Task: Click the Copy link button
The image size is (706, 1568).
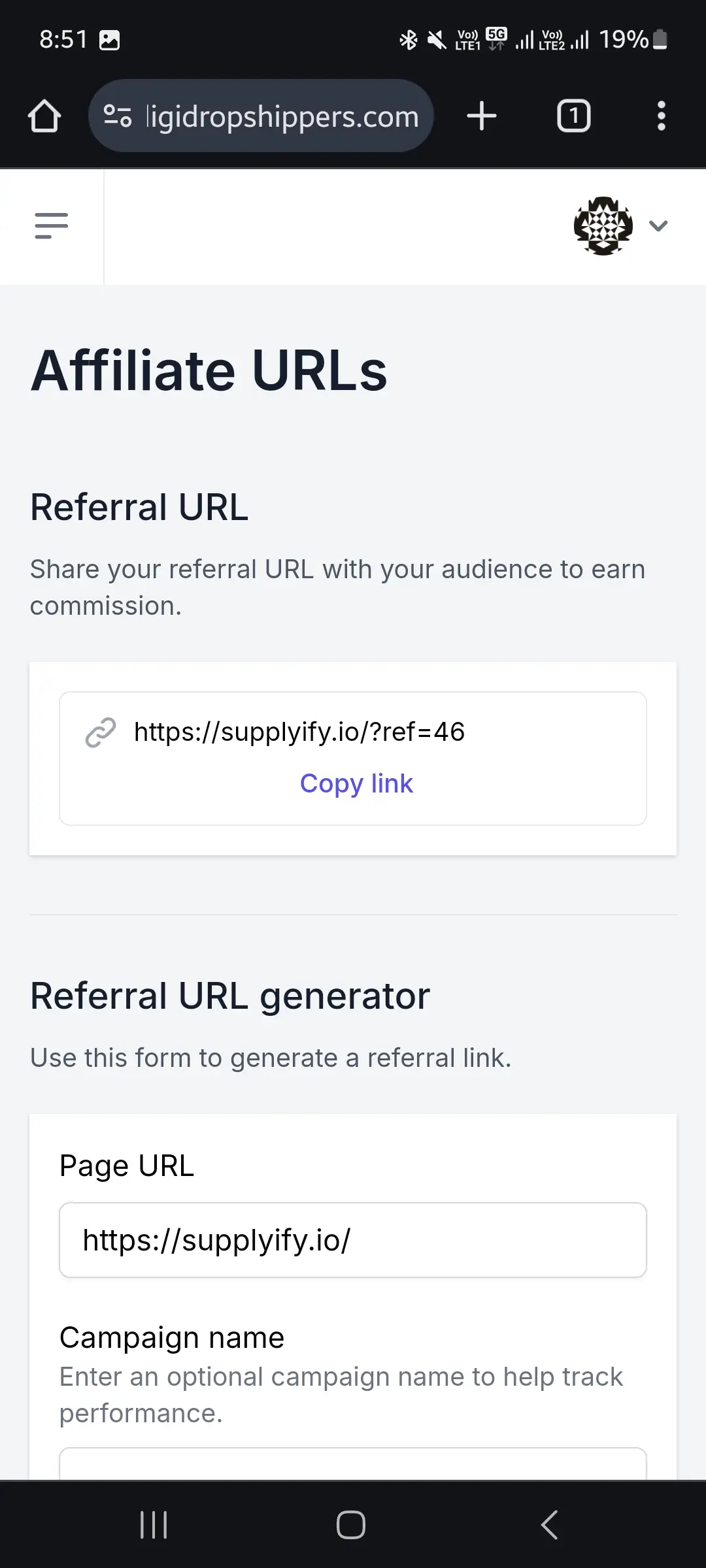Action: tap(356, 783)
